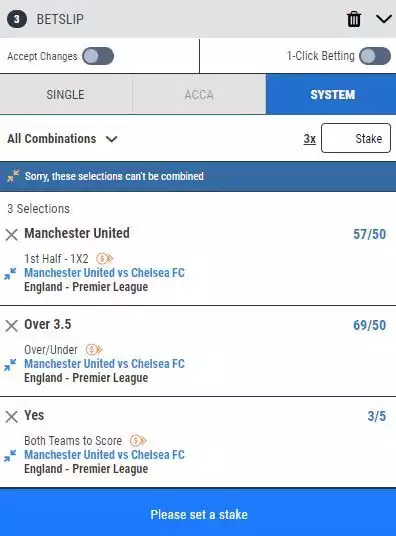
Task: Collapse the betslip with header chevron
Action: tap(384, 19)
